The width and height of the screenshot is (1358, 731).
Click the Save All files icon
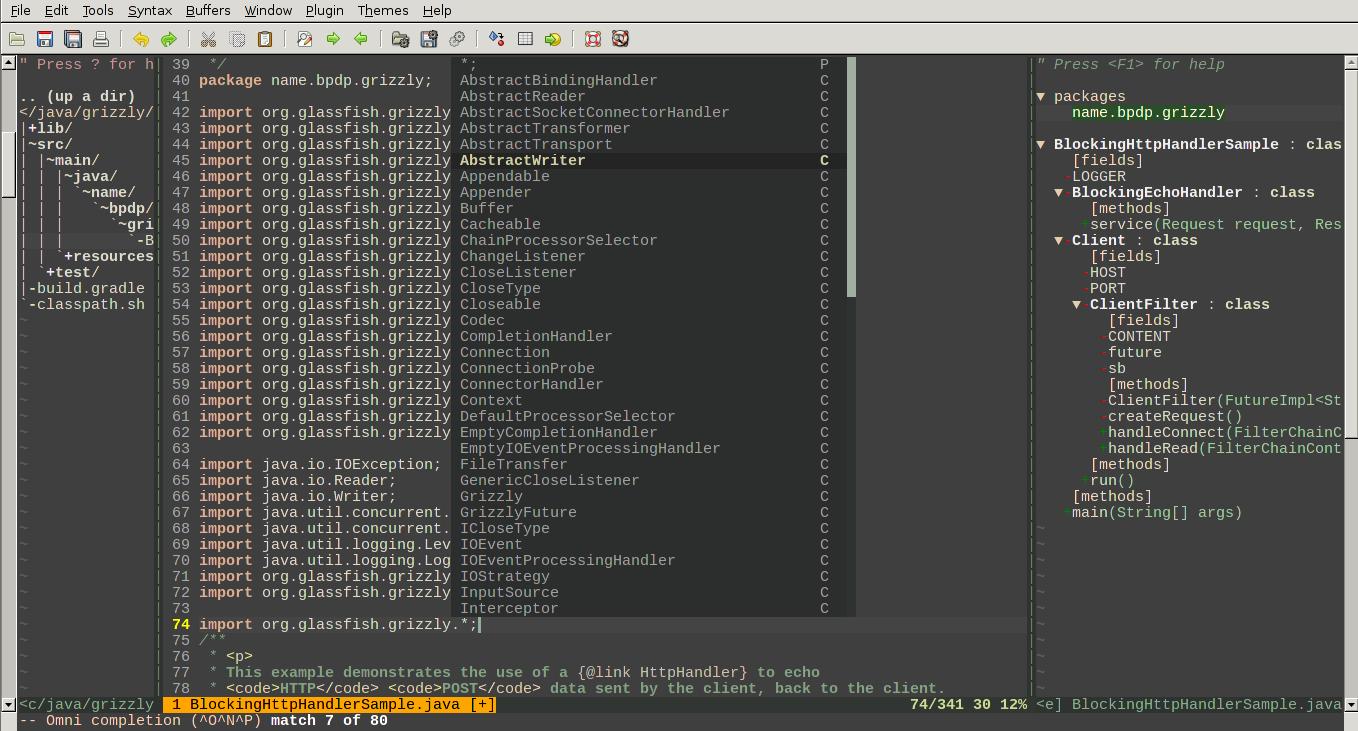(73, 39)
